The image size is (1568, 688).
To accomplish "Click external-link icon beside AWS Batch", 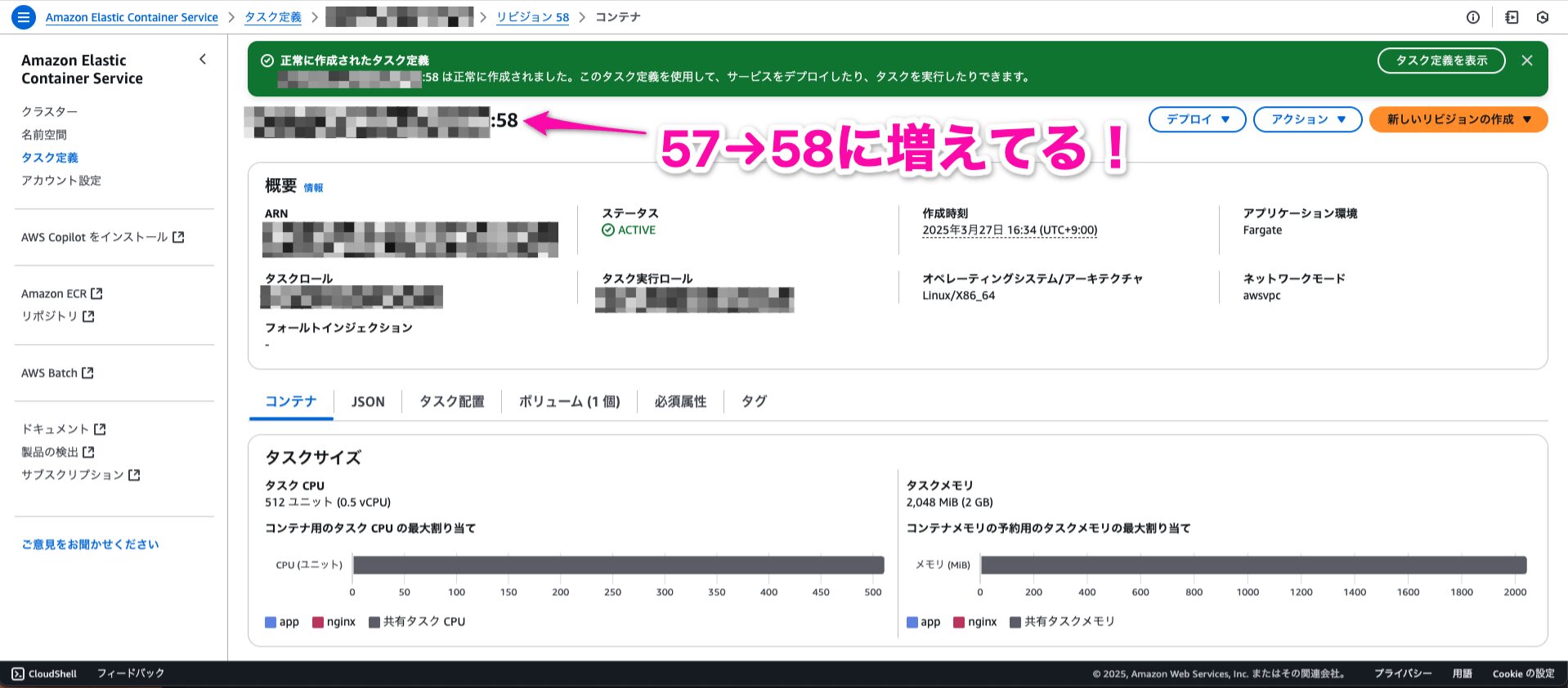I will pos(87,373).
